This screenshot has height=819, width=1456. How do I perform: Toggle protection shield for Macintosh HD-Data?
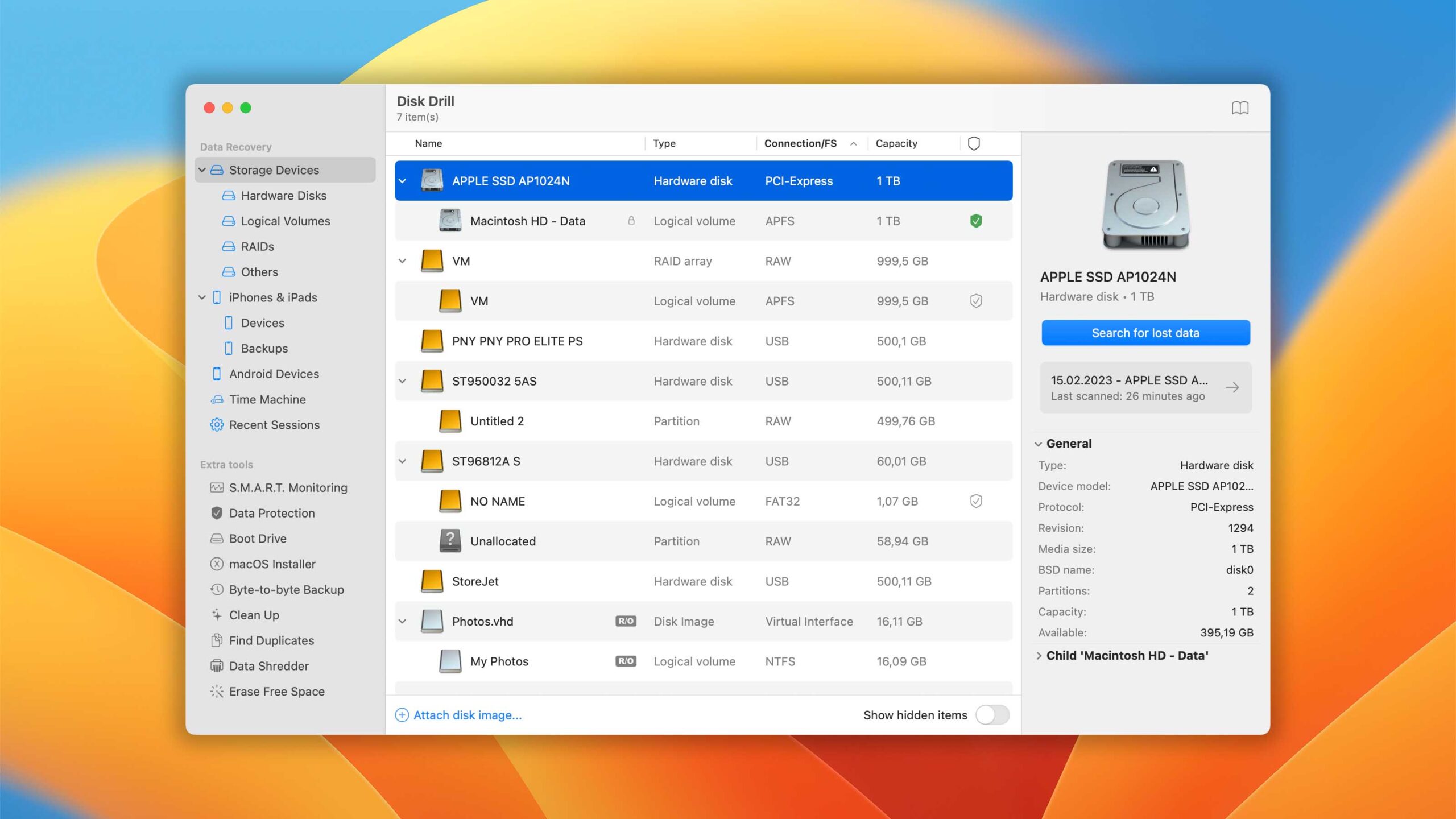pos(976,220)
